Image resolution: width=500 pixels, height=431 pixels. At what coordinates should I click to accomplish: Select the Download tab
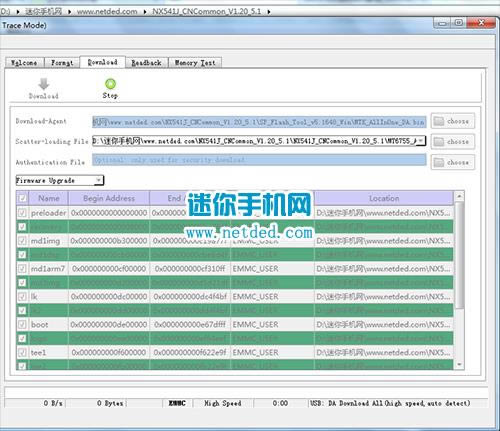tap(102, 62)
